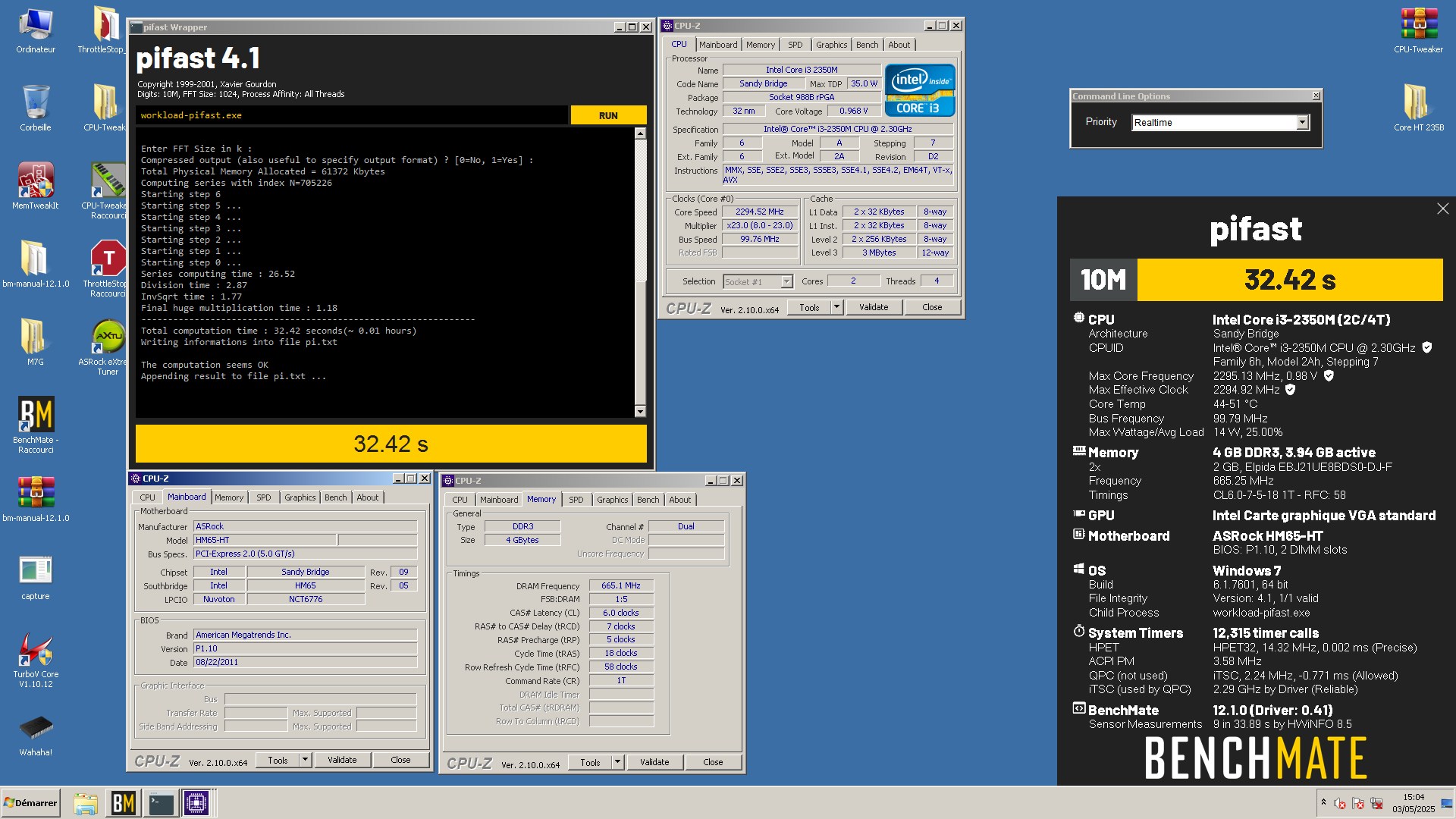Click Validate in the CPU-Z CPU window
This screenshot has height=819, width=1456.
tap(874, 307)
